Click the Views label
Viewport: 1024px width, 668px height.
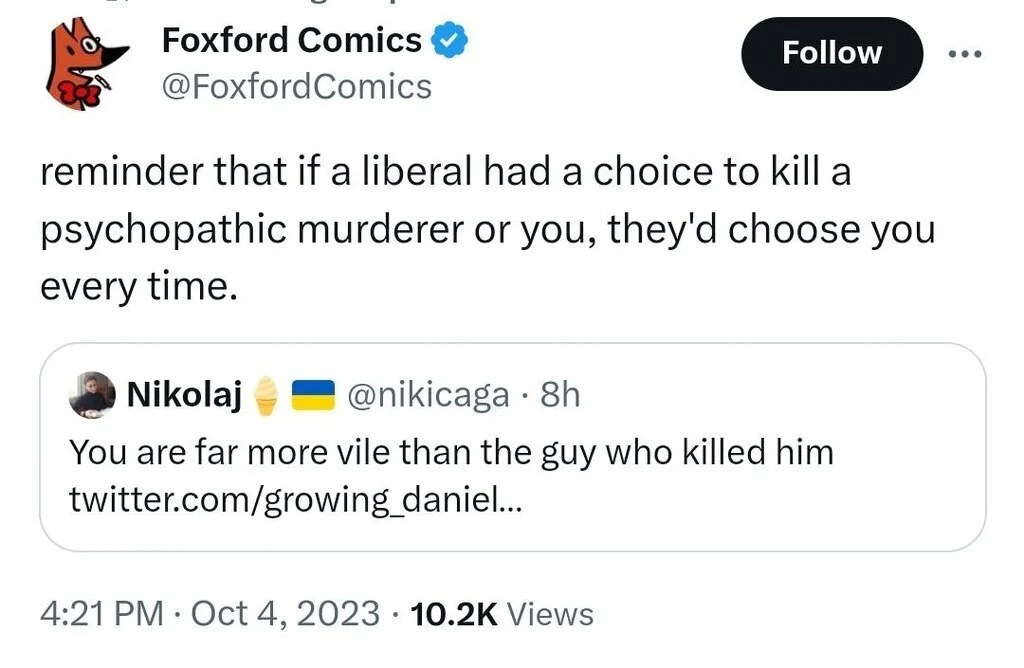(x=550, y=613)
